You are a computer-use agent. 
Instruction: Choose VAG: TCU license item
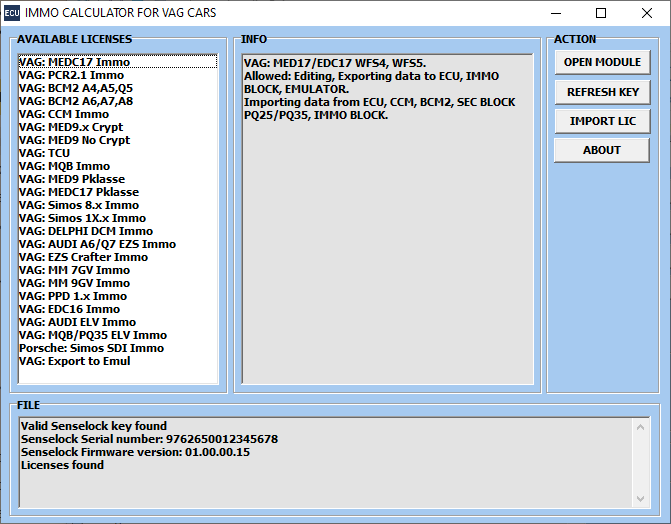tap(45, 153)
